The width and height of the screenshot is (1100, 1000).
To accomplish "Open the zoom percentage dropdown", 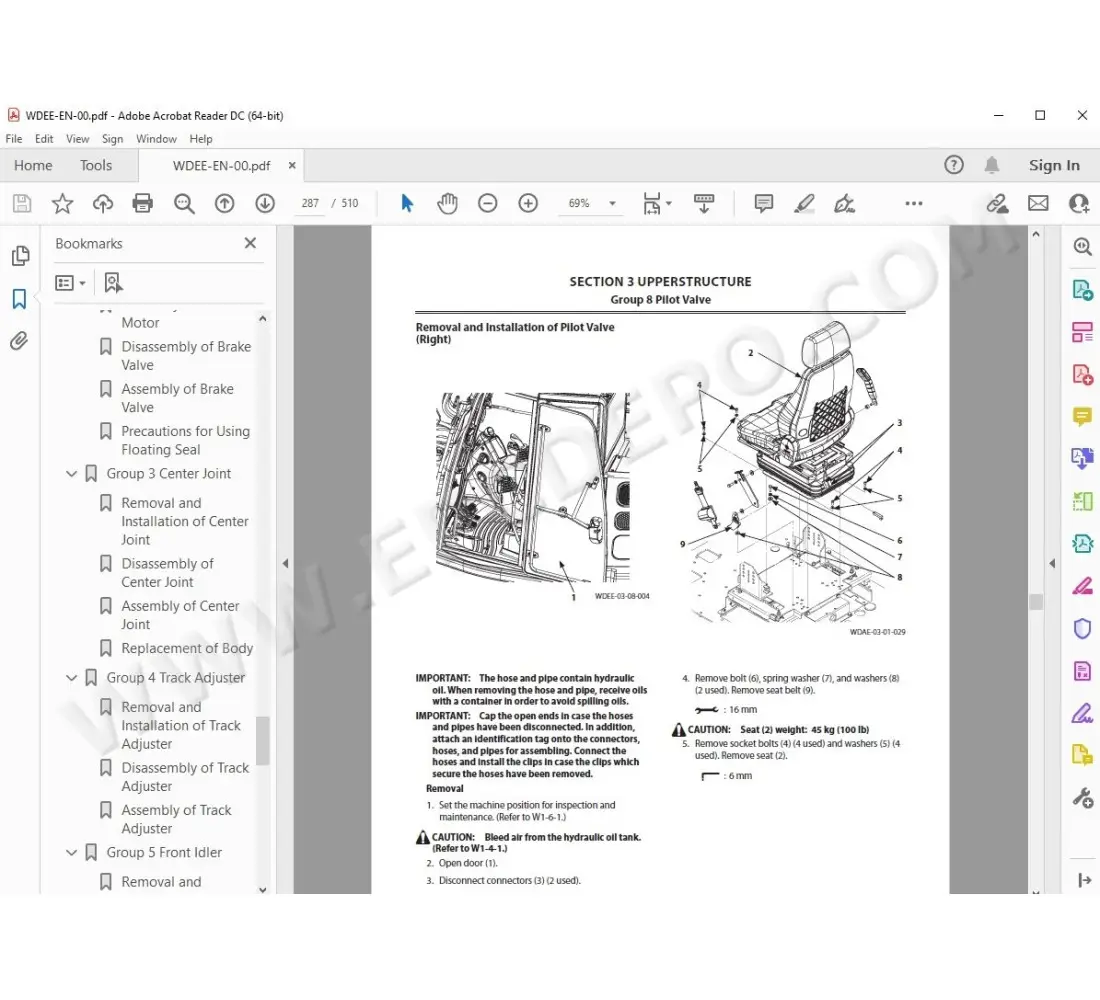I will [611, 203].
